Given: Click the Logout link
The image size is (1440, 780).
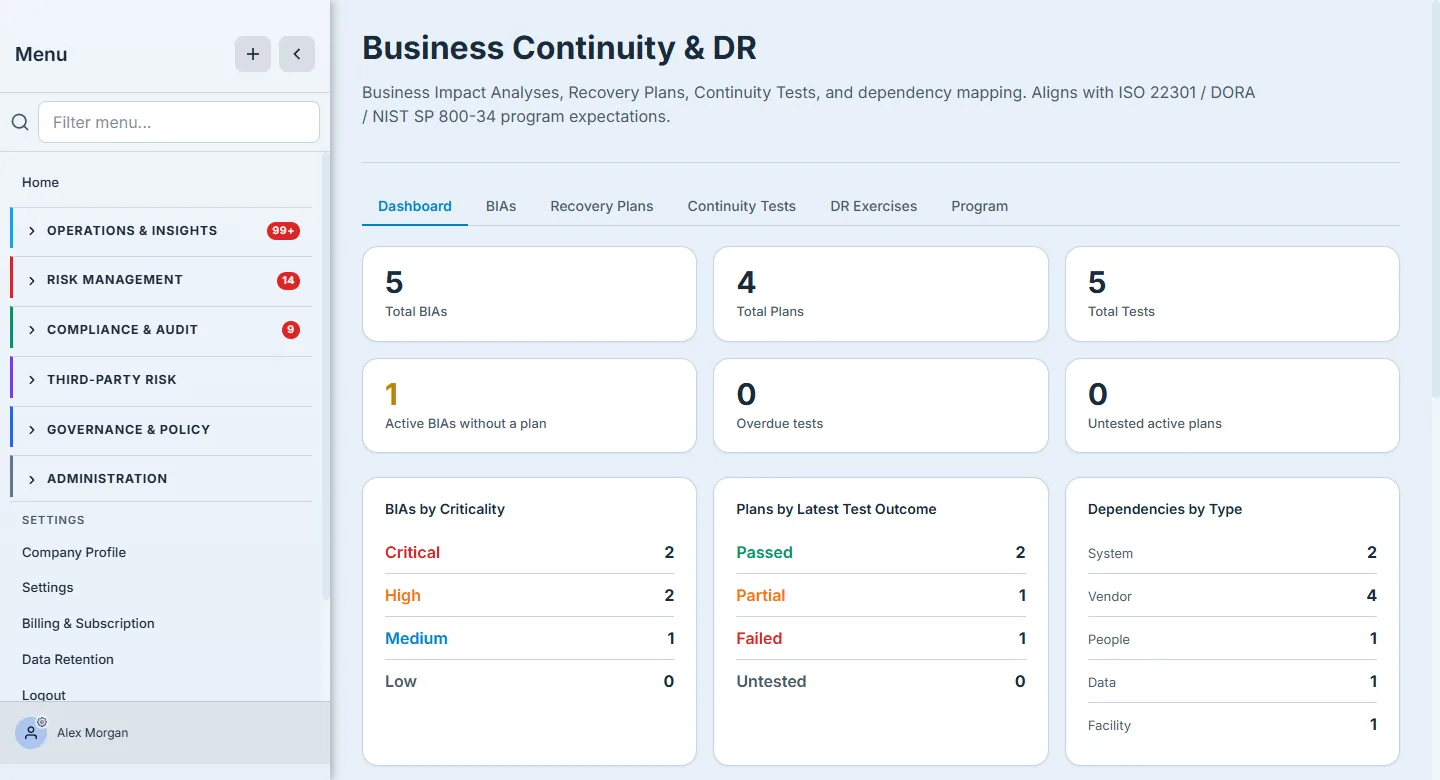Looking at the screenshot, I should (x=44, y=695).
